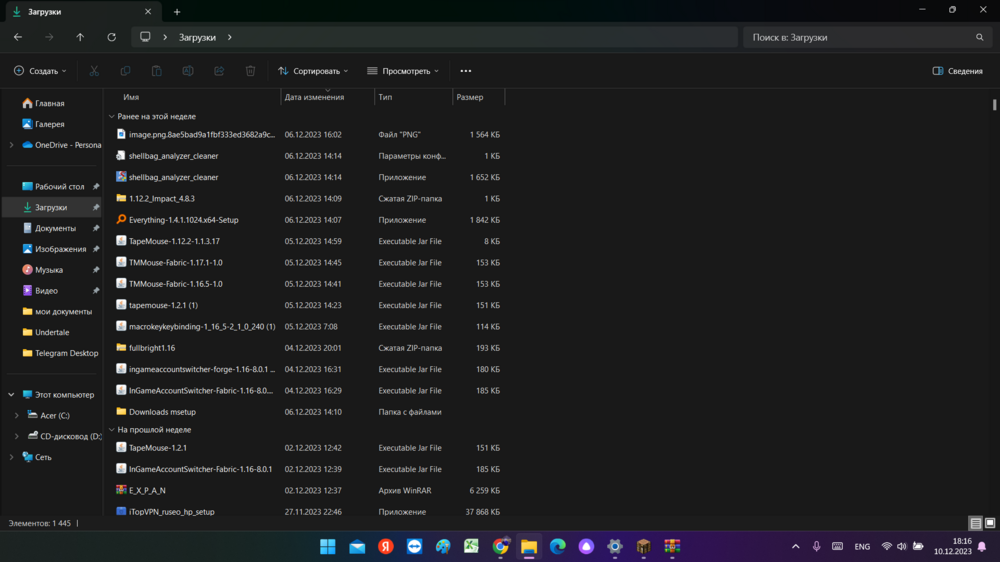Select iTopVPN_ruseo_hp_setup application
This screenshot has width=1000, height=562.
coord(172,512)
